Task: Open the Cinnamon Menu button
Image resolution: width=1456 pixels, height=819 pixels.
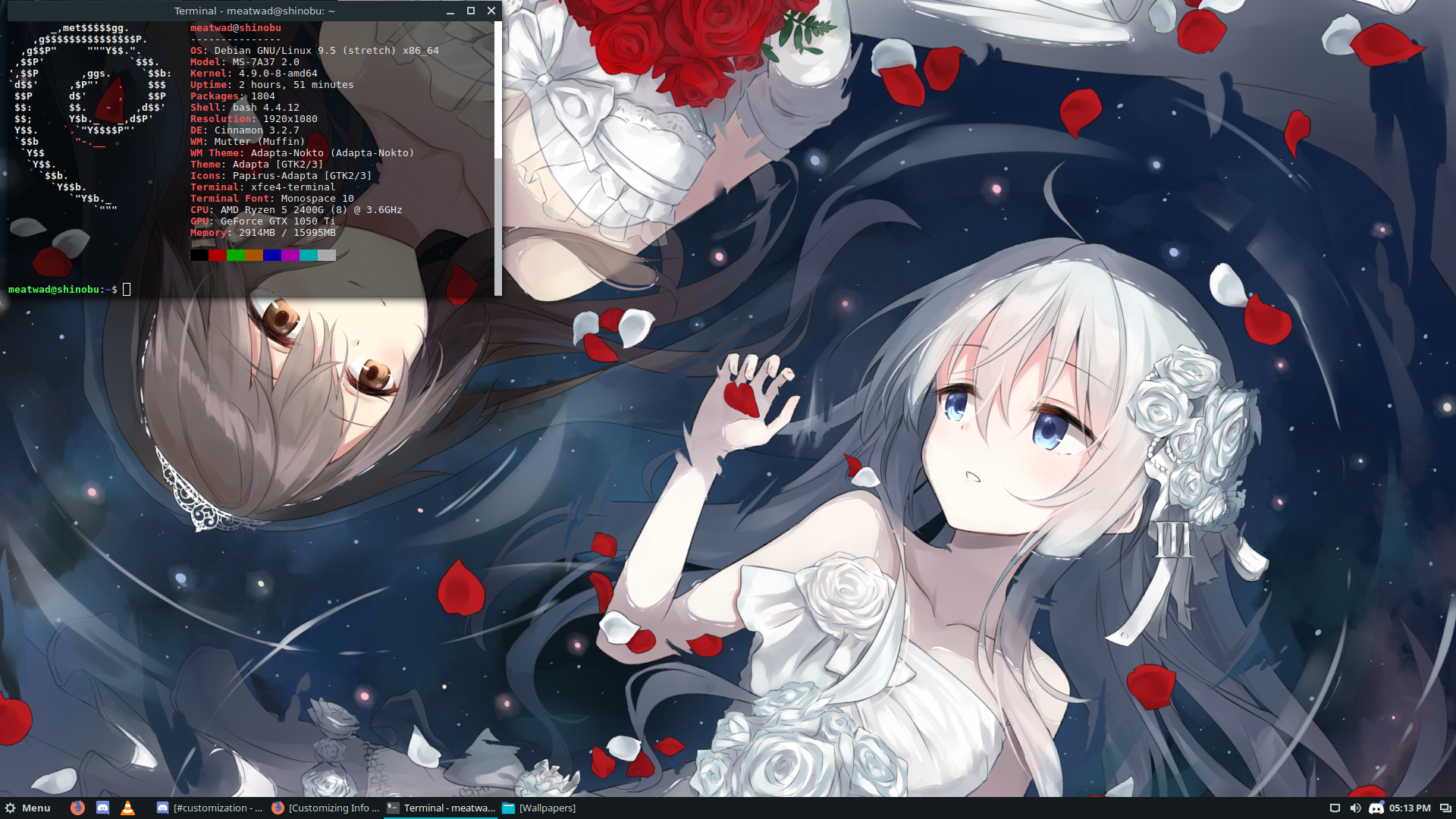Action: [28, 808]
